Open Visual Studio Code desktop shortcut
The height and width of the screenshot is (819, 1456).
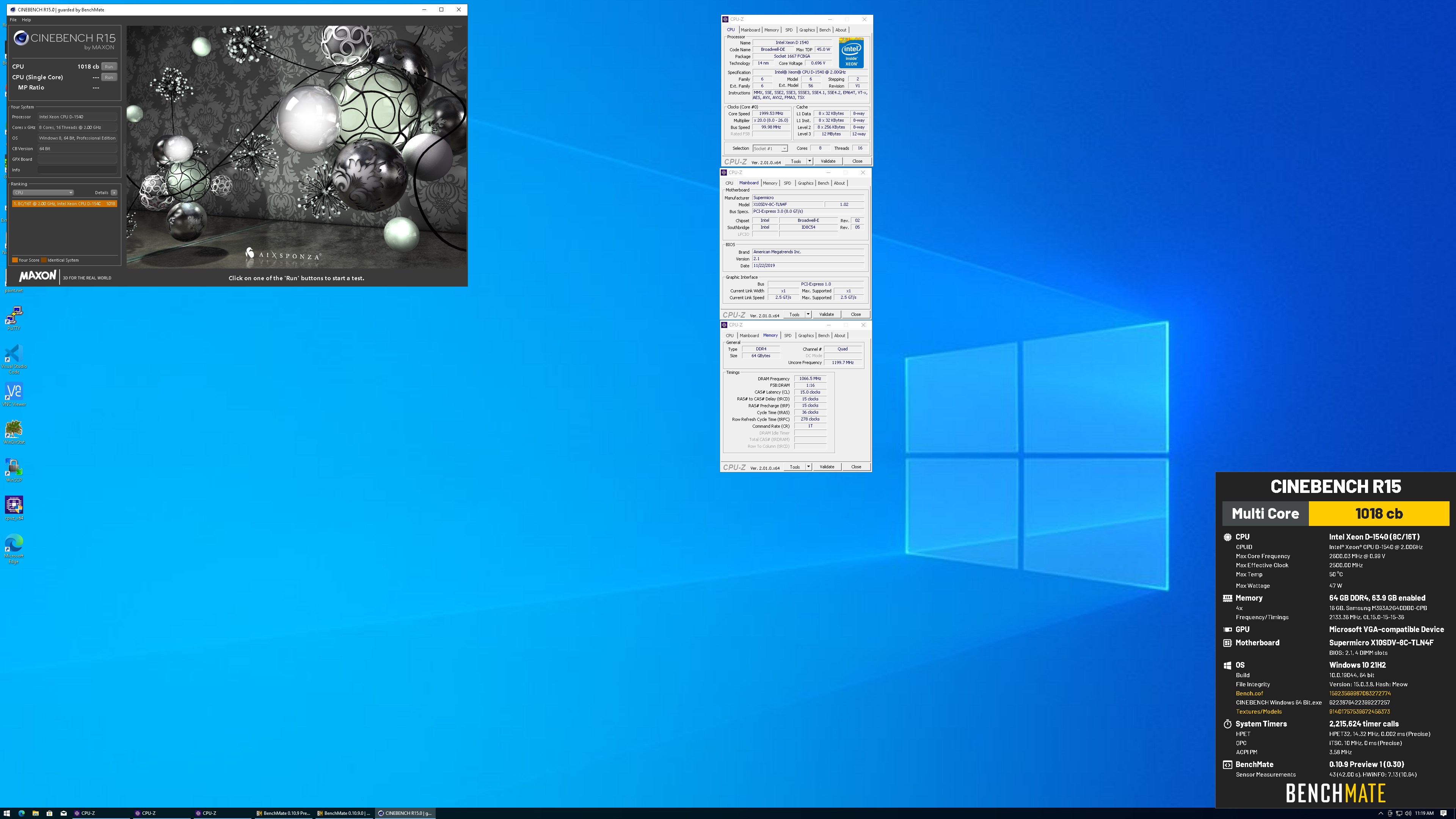click(x=14, y=359)
